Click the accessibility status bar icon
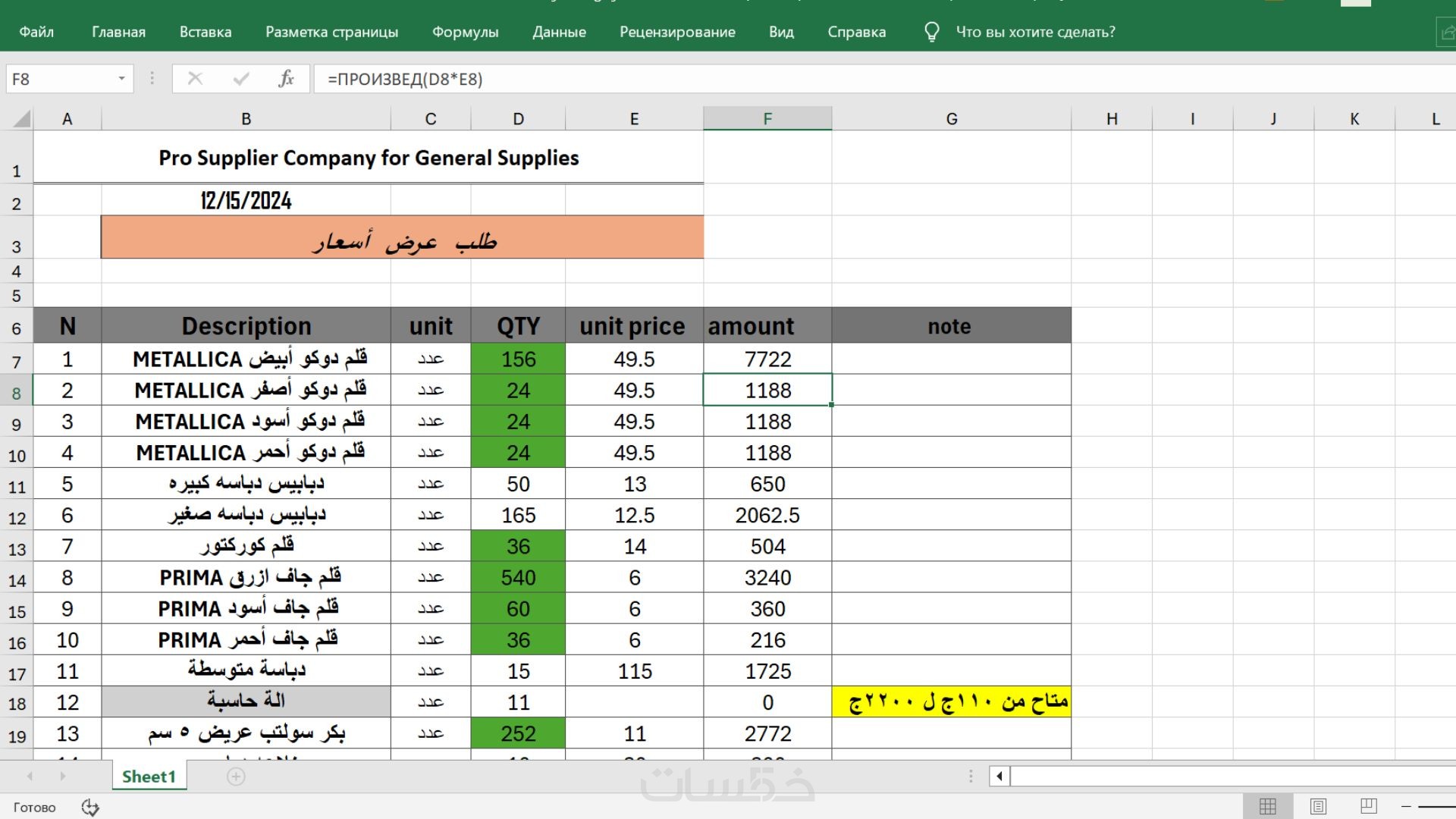 (90, 807)
